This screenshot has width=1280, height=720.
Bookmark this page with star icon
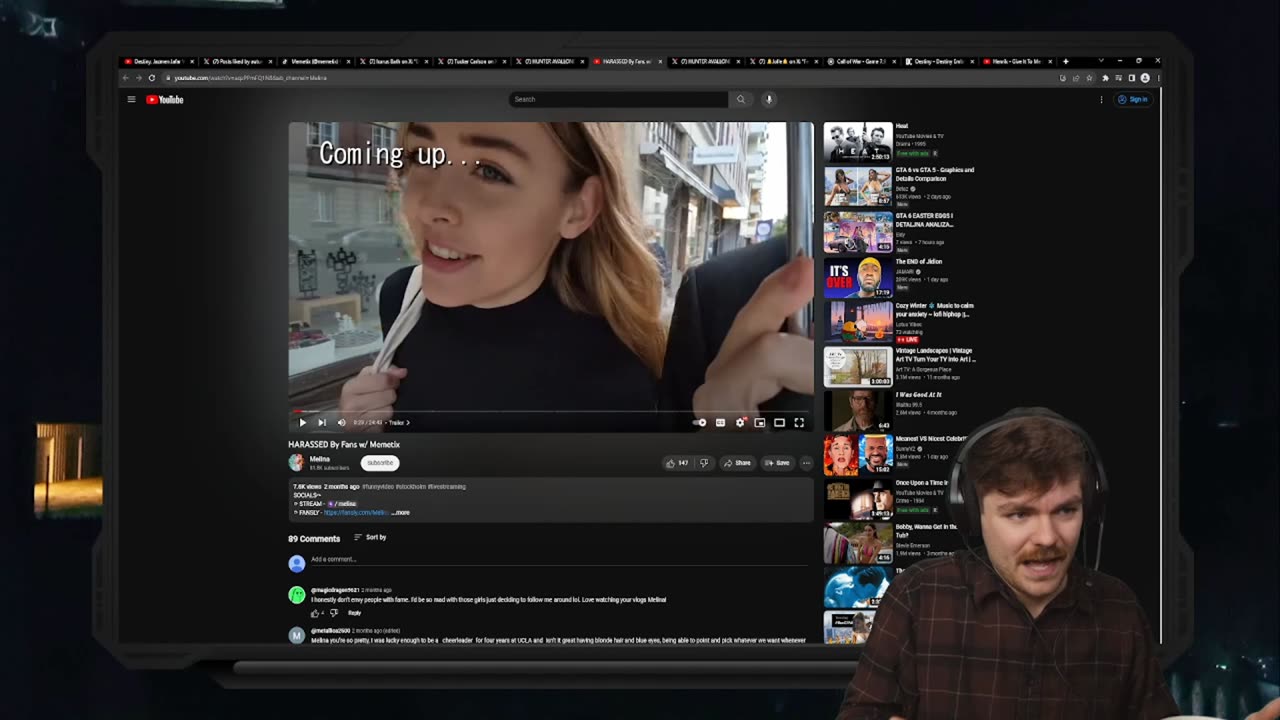click(1089, 78)
